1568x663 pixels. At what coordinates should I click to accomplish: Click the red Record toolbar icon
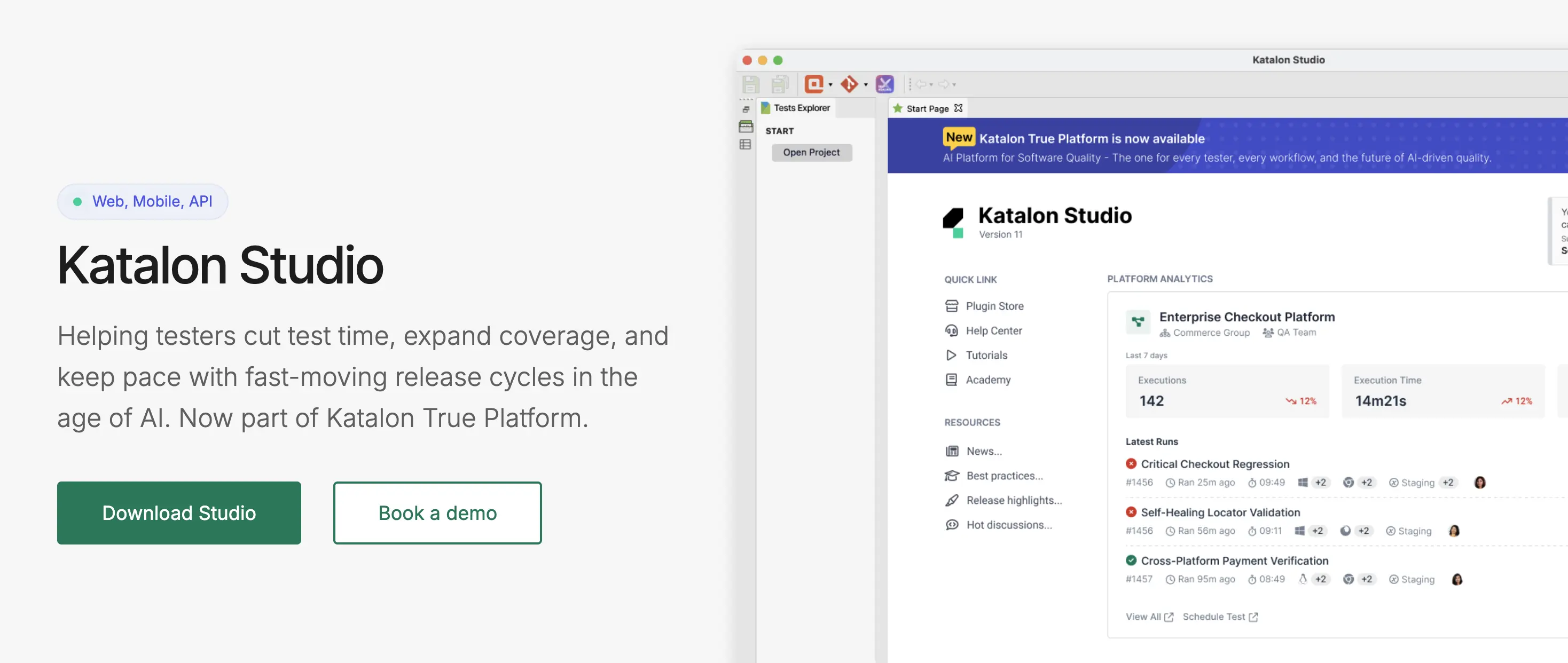coord(814,84)
